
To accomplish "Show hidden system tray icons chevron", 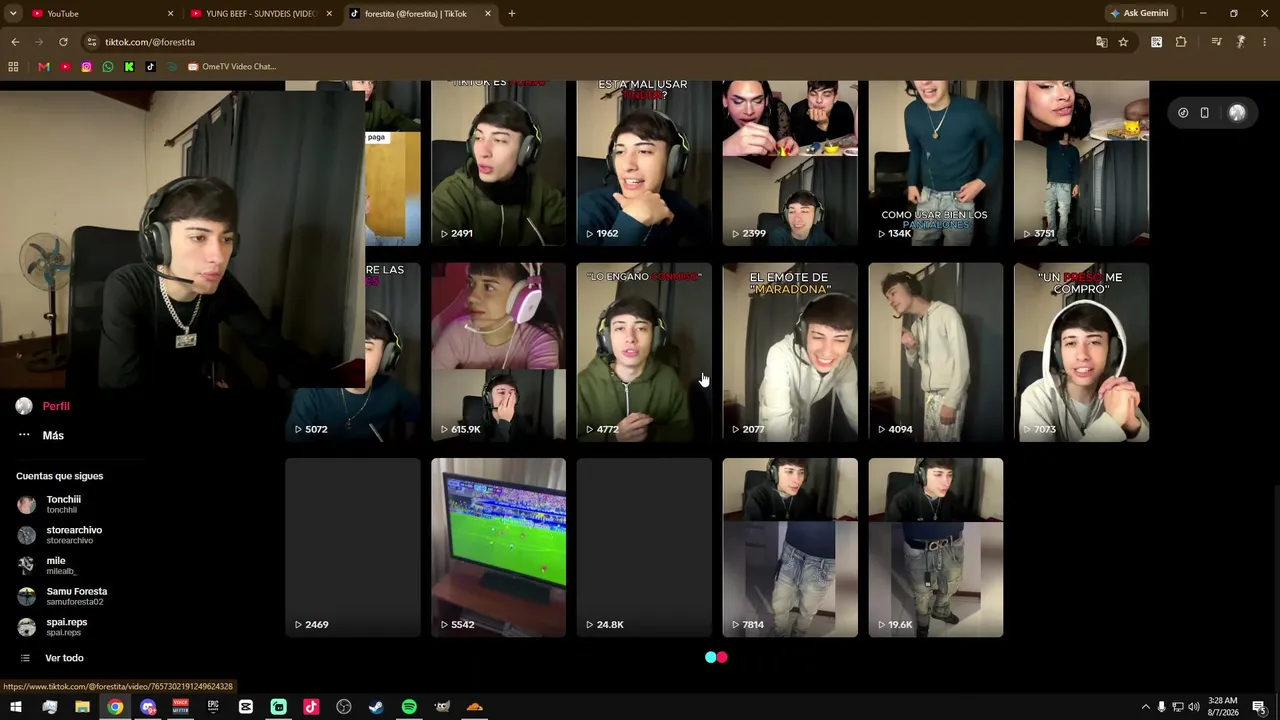I will [x=1145, y=707].
